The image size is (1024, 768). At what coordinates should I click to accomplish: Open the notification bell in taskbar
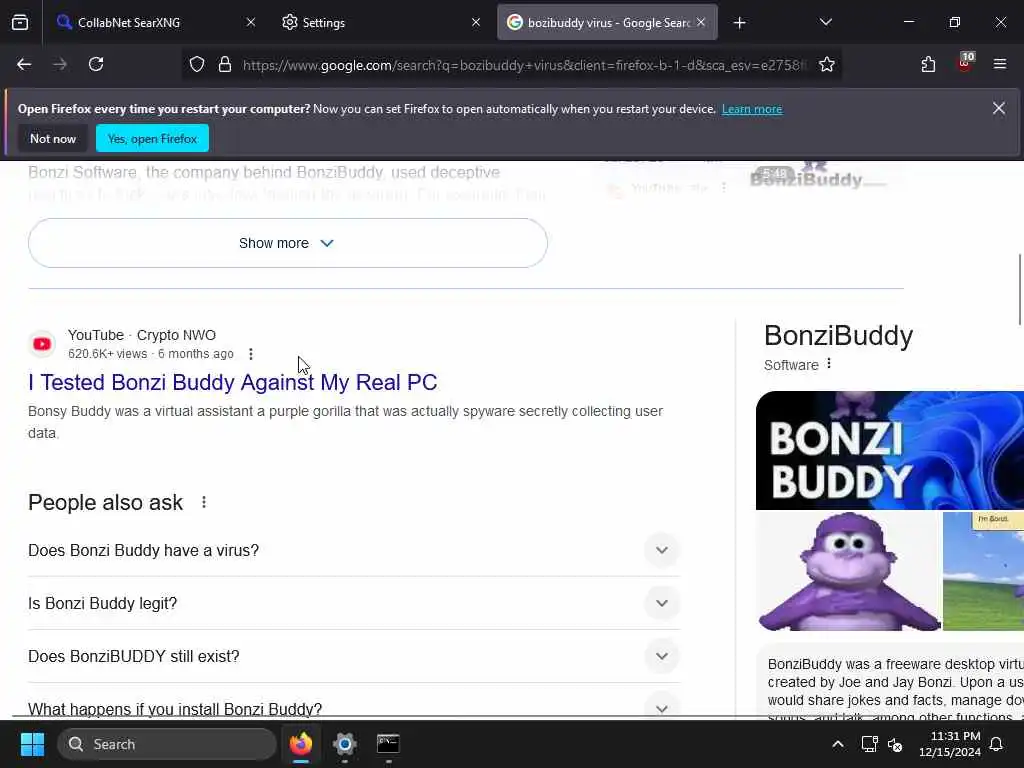(x=996, y=744)
